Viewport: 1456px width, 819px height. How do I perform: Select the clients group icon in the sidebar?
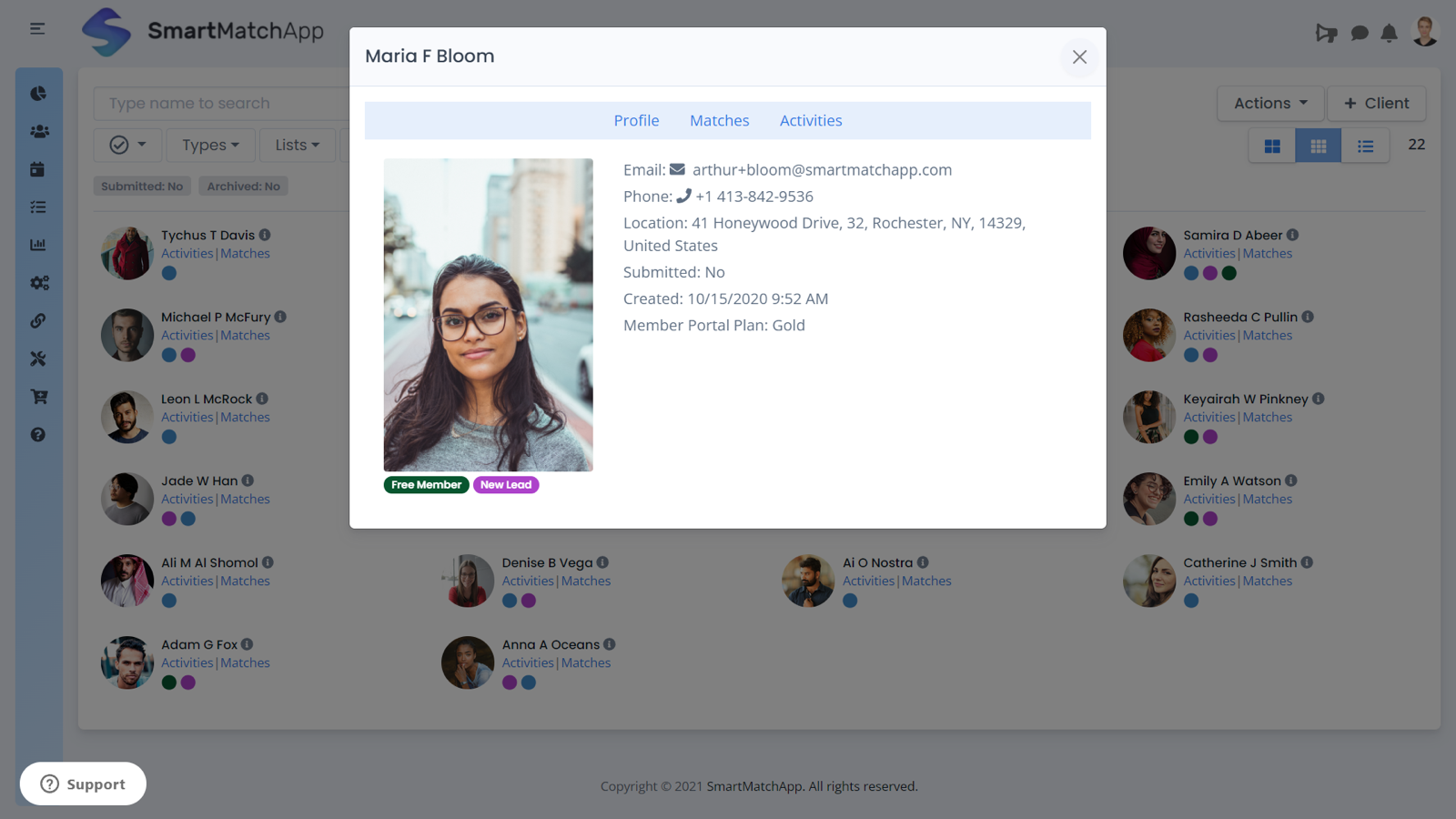[x=38, y=130]
